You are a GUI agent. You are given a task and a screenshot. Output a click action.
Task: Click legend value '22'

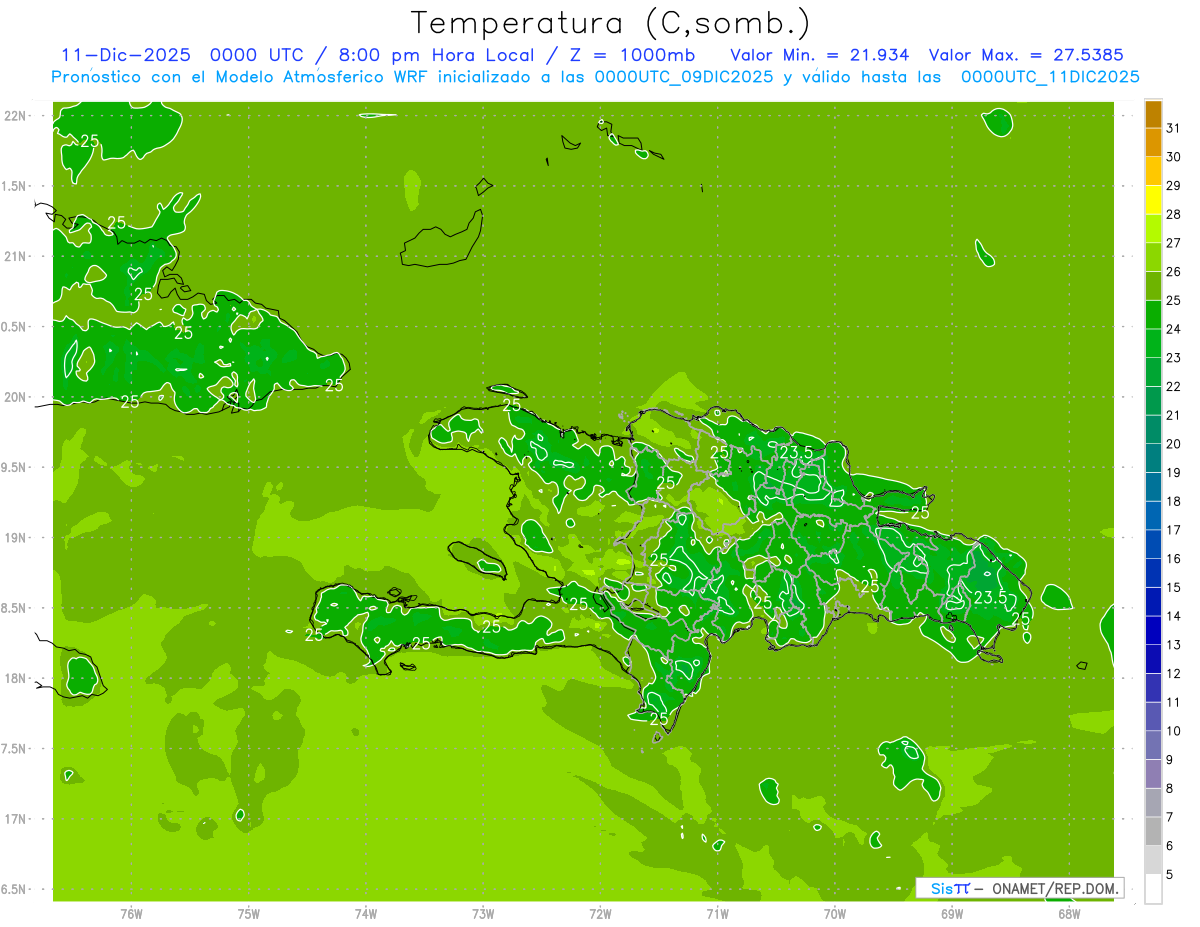click(x=1174, y=386)
